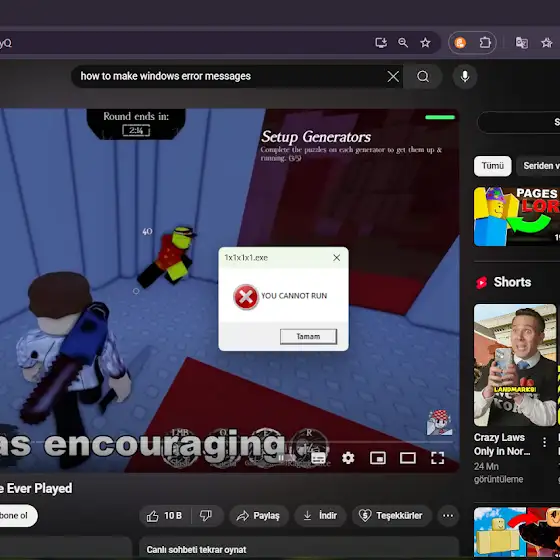The image size is (560, 560).
Task: Switch video to miniplayer
Action: 378,458
